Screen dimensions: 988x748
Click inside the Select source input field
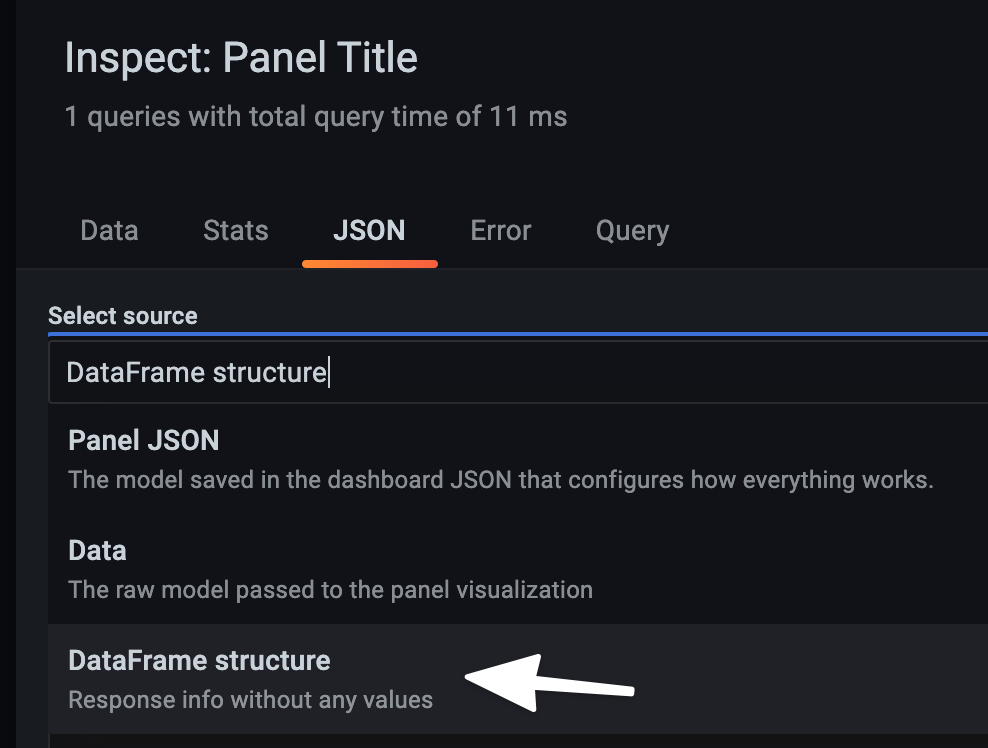500,371
